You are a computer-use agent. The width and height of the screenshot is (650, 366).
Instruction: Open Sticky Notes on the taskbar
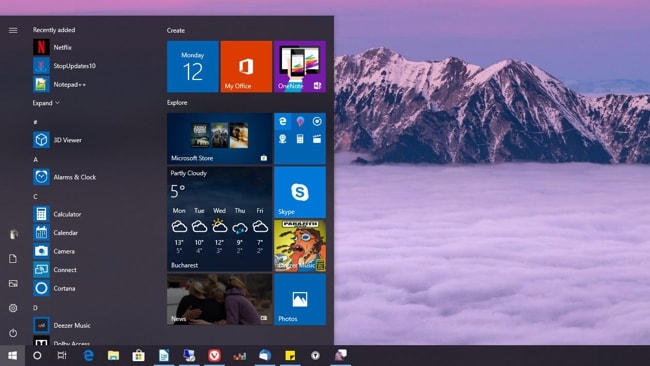[x=290, y=356]
